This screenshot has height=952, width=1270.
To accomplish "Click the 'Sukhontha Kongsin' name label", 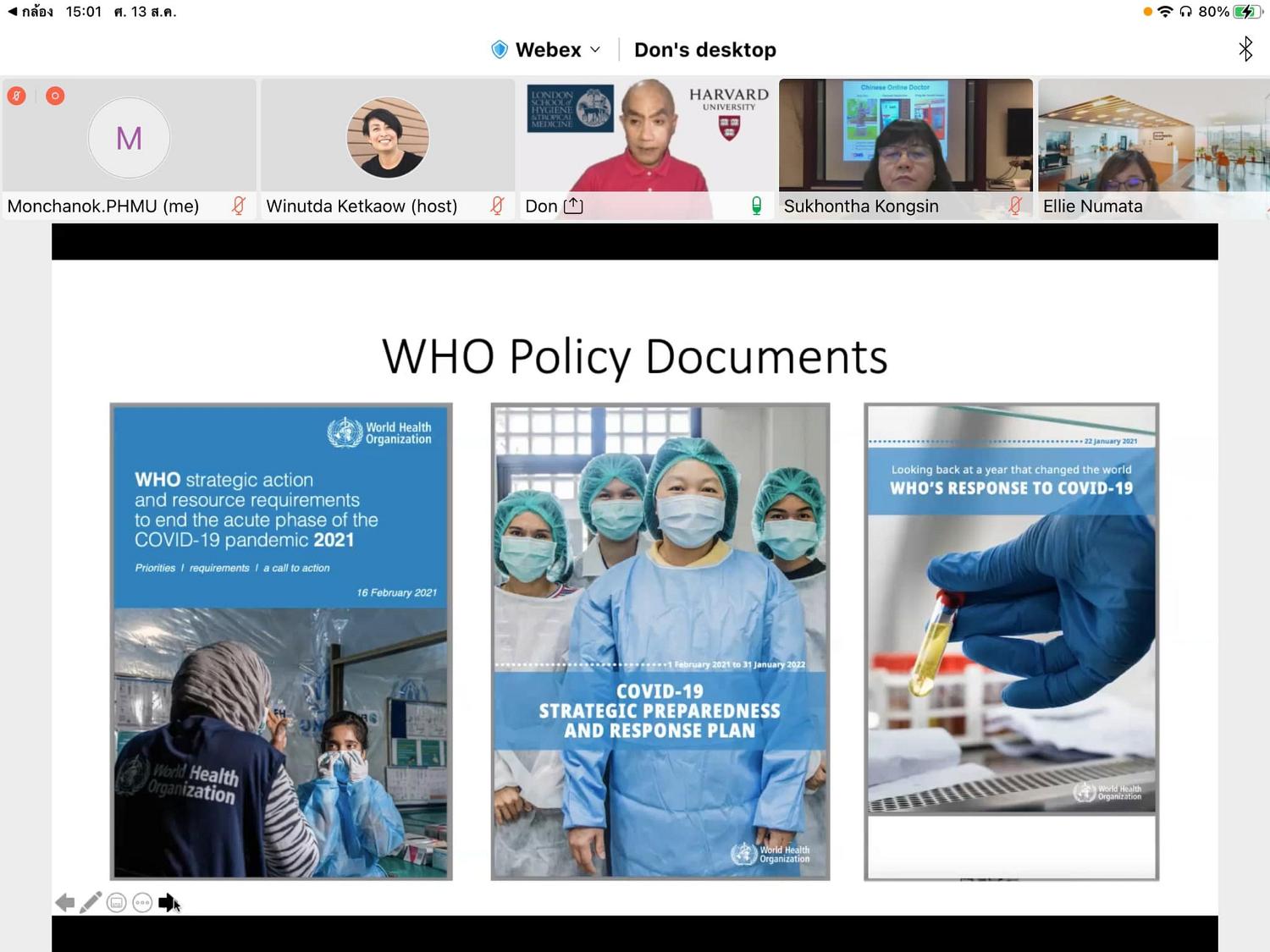I will coord(861,206).
